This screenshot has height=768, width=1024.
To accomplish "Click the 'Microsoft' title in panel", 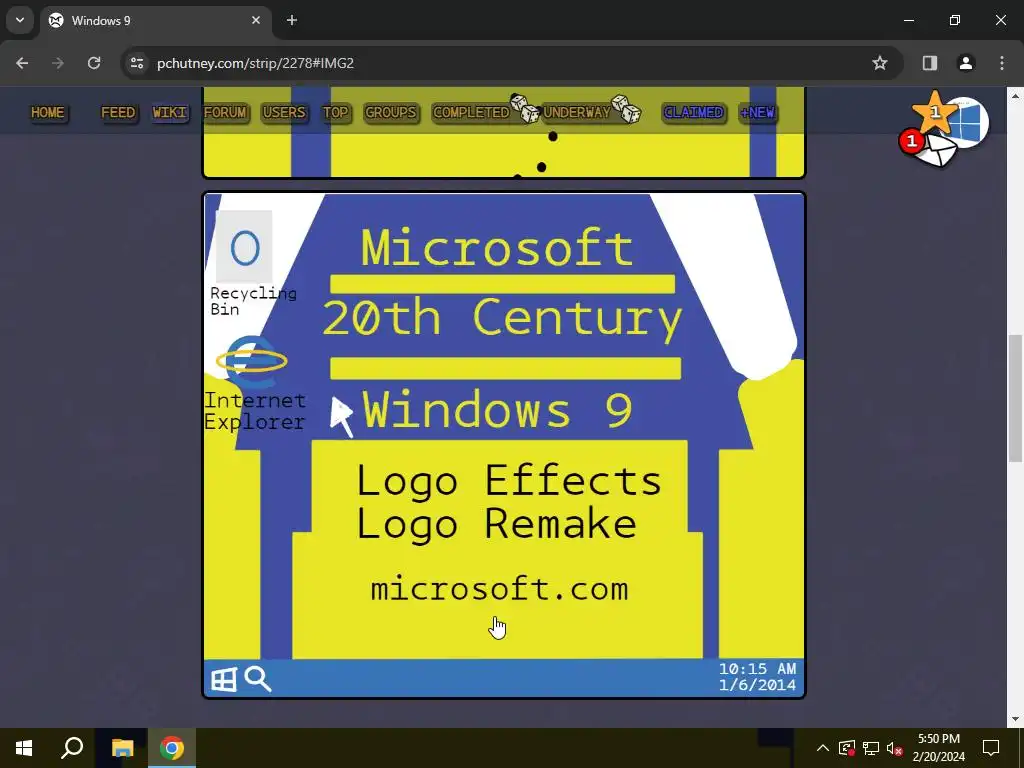I will [497, 248].
